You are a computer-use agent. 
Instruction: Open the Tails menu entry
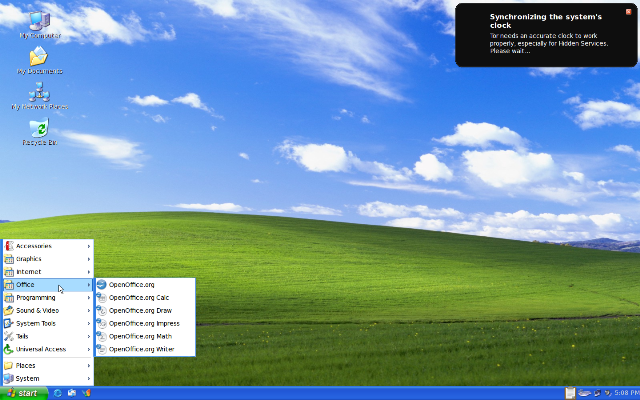click(48, 336)
